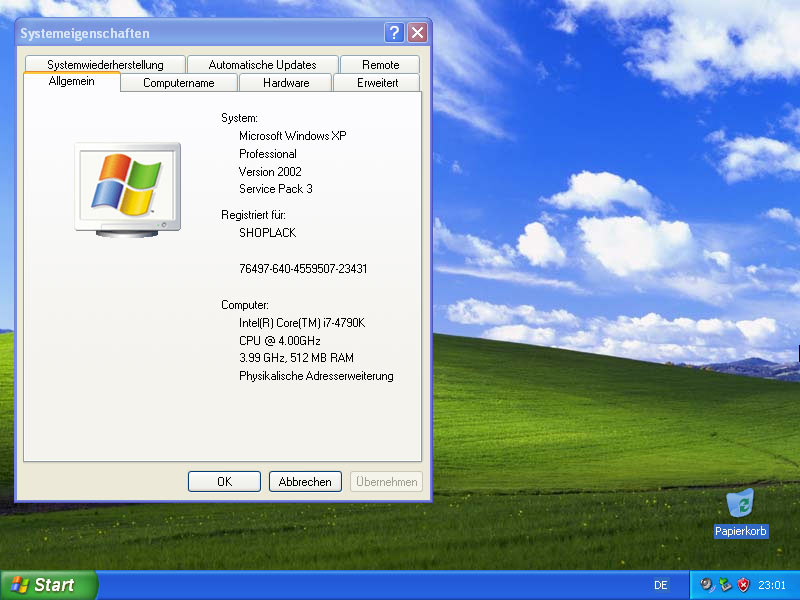Viewport: 800px width, 600px height.
Task: Open Safely Remove Hardware tray icon
Action: point(725,585)
